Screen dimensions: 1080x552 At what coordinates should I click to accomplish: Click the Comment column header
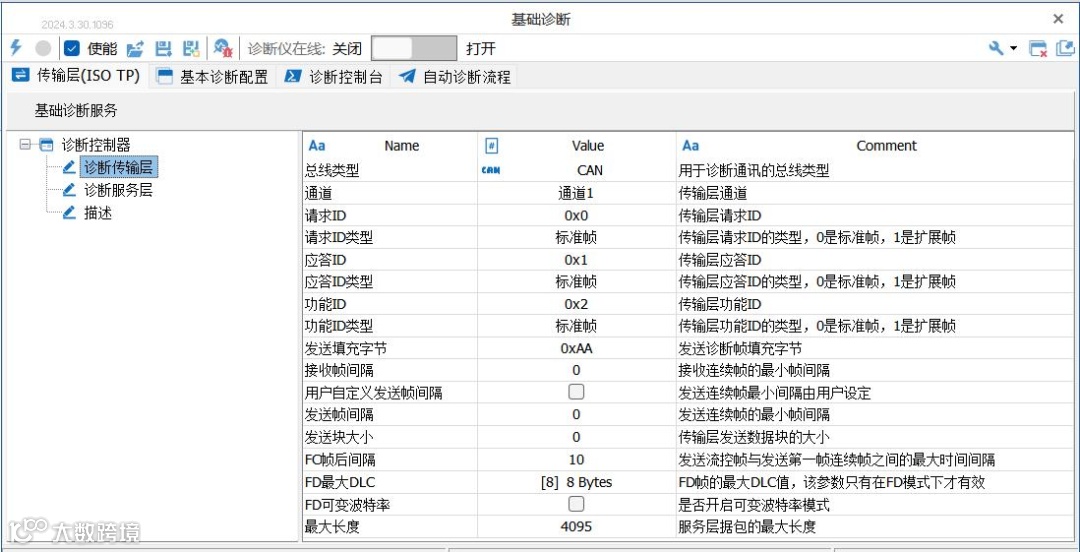pyautogui.click(x=886, y=146)
